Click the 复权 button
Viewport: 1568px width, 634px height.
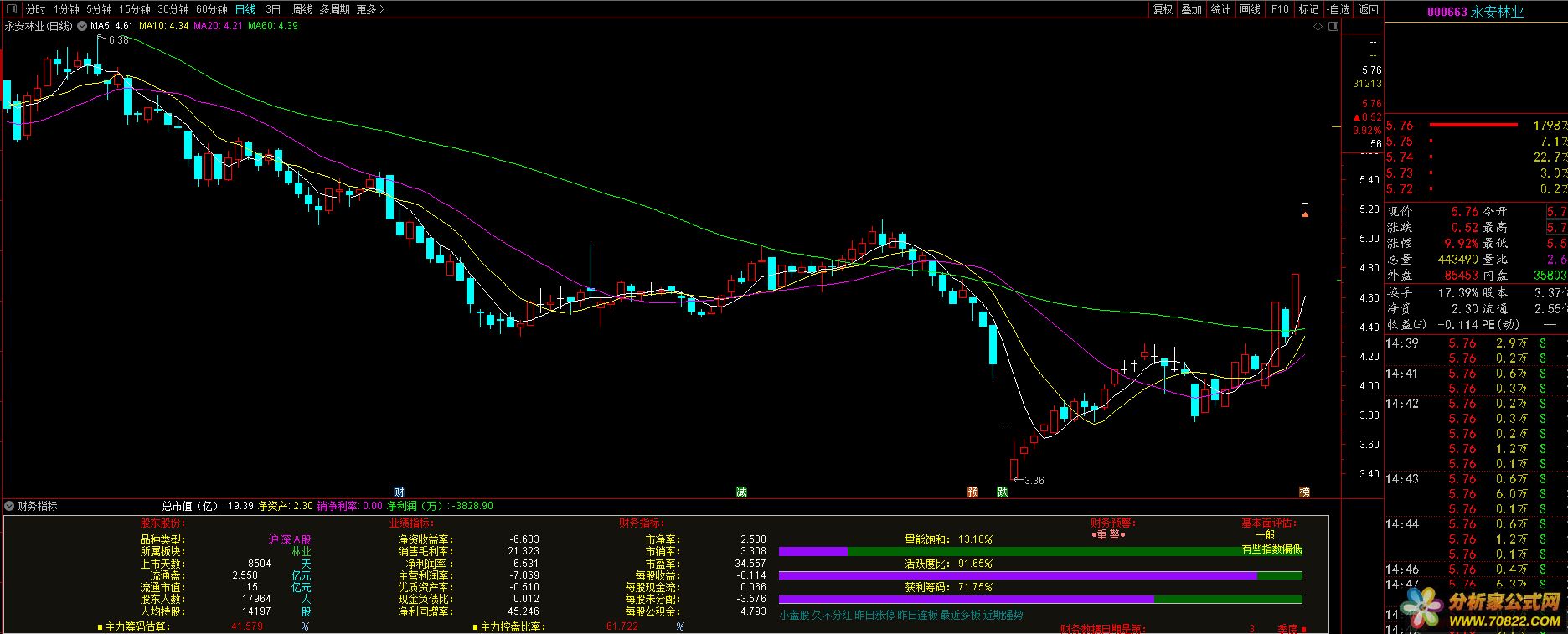tap(1163, 9)
